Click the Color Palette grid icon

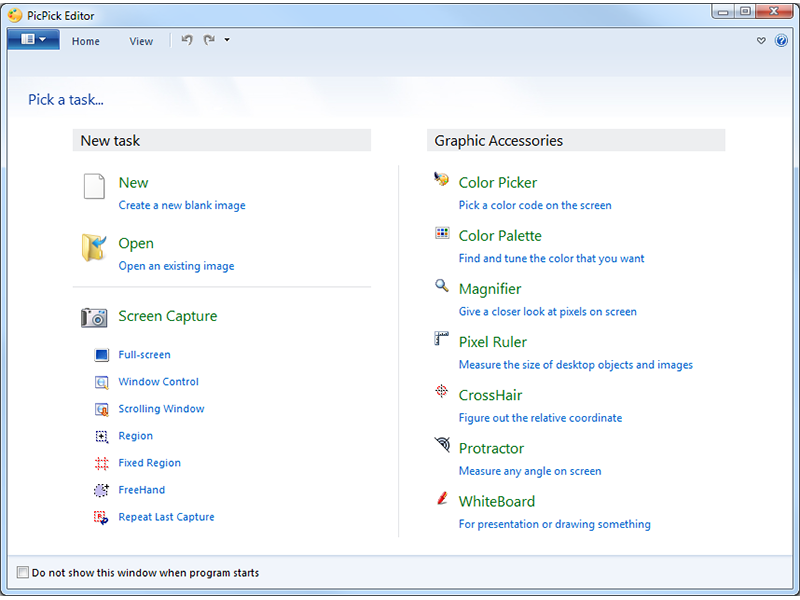[x=442, y=233]
